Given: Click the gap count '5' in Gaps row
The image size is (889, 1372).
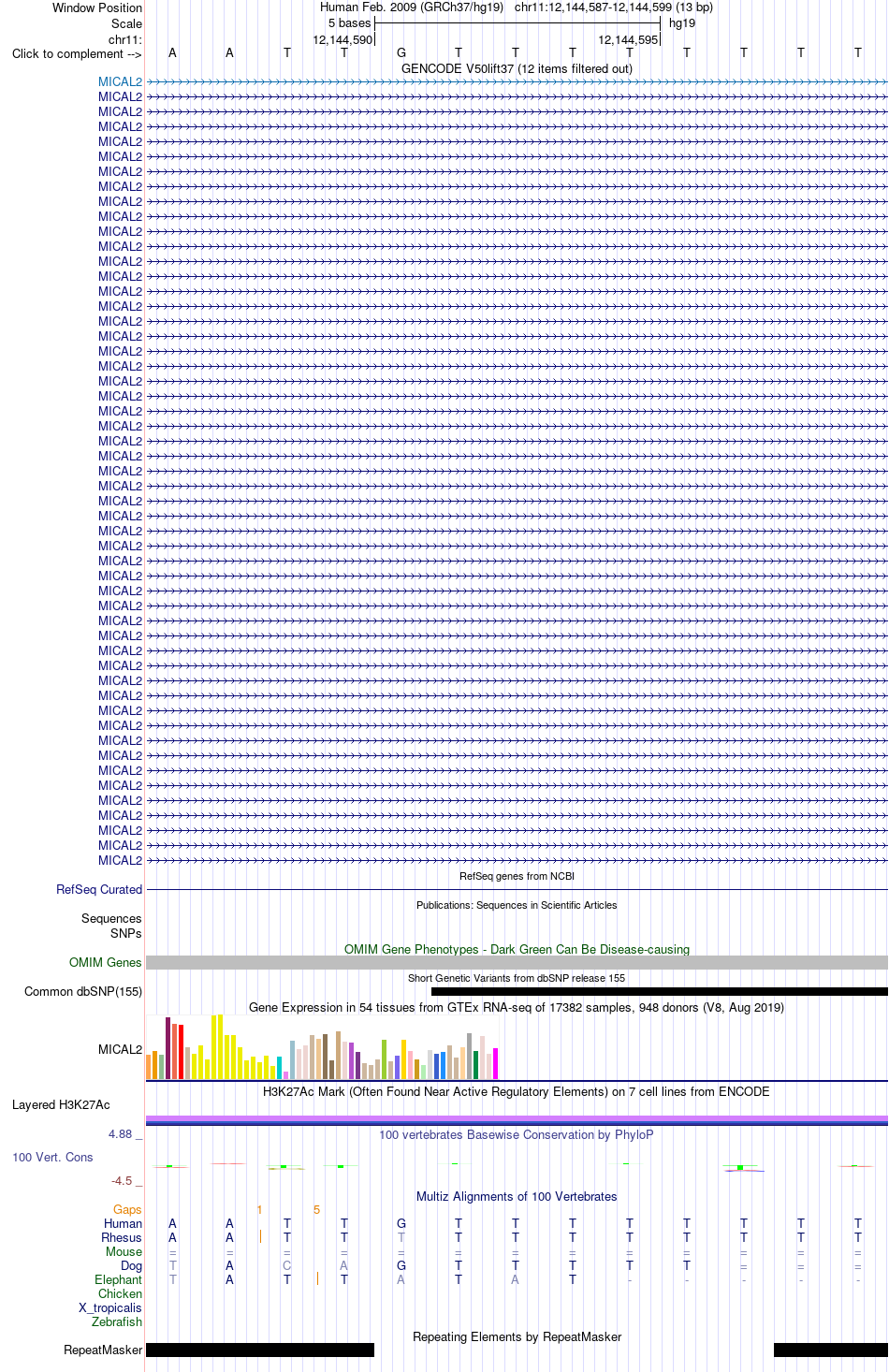Looking at the screenshot, I should click(x=316, y=1209).
